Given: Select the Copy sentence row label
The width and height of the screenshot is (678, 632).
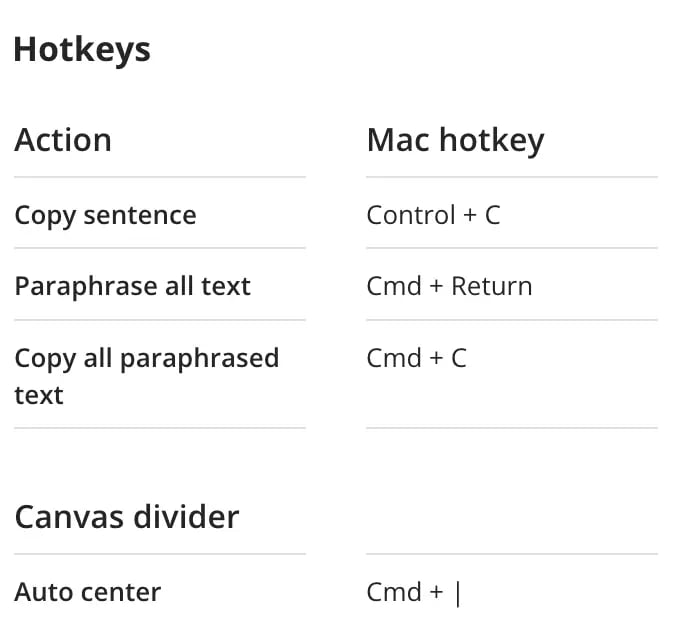Looking at the screenshot, I should point(105,215).
